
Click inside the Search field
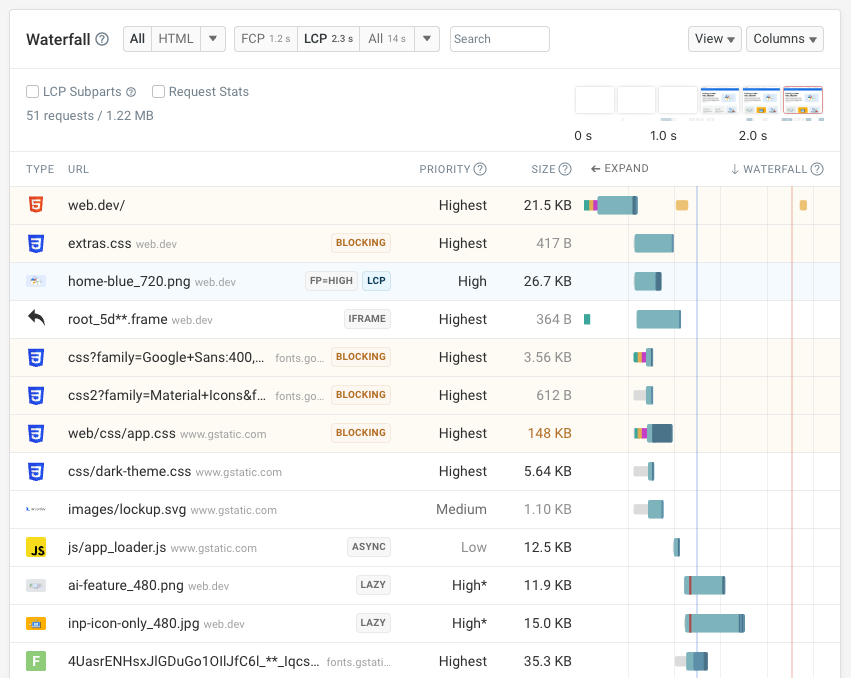tap(499, 39)
